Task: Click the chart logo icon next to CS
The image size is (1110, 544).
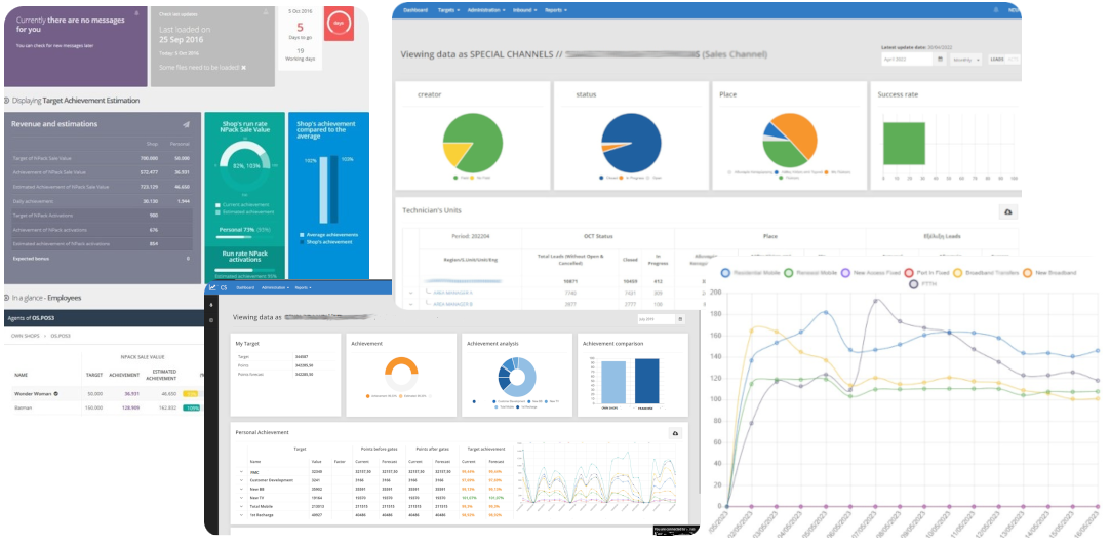Action: [x=212, y=287]
